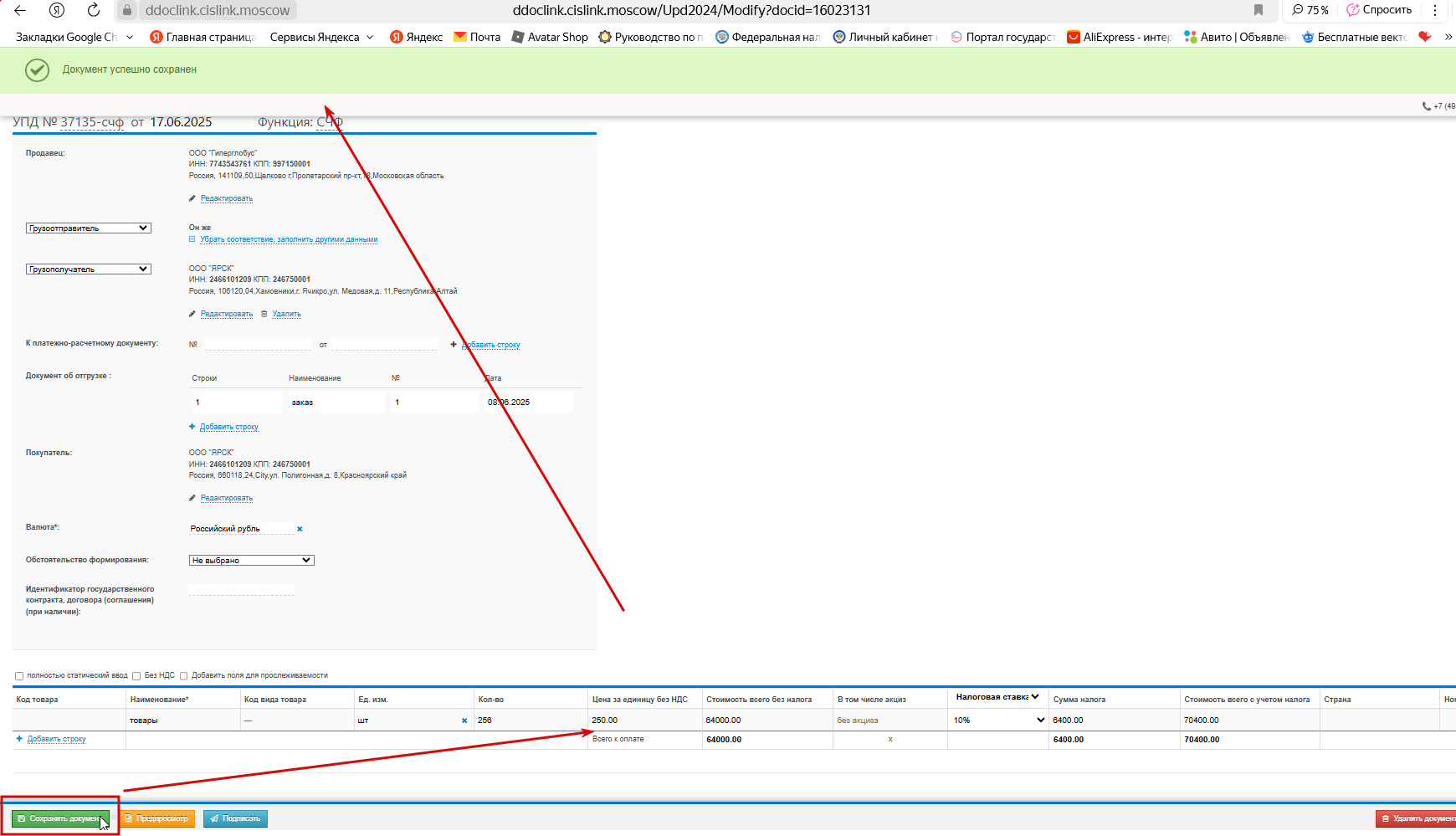Click shipment document date 08.06.2025
Viewport: 1456px width, 836px height.
(x=528, y=403)
